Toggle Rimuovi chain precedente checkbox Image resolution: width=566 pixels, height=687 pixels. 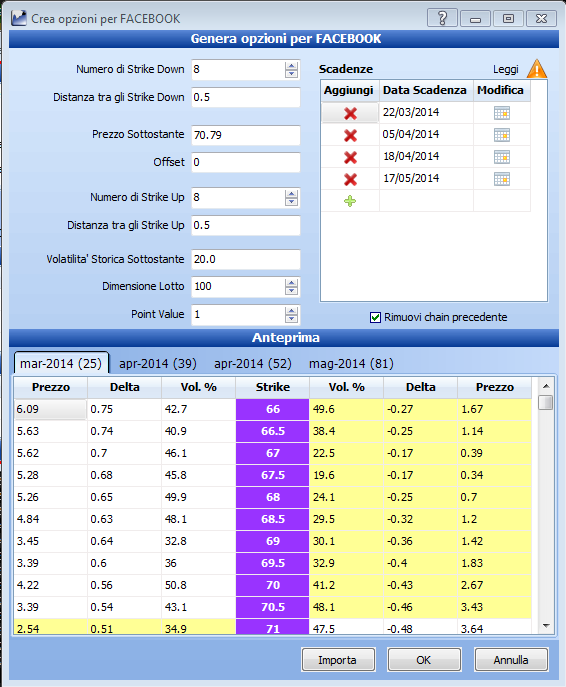pos(375,317)
